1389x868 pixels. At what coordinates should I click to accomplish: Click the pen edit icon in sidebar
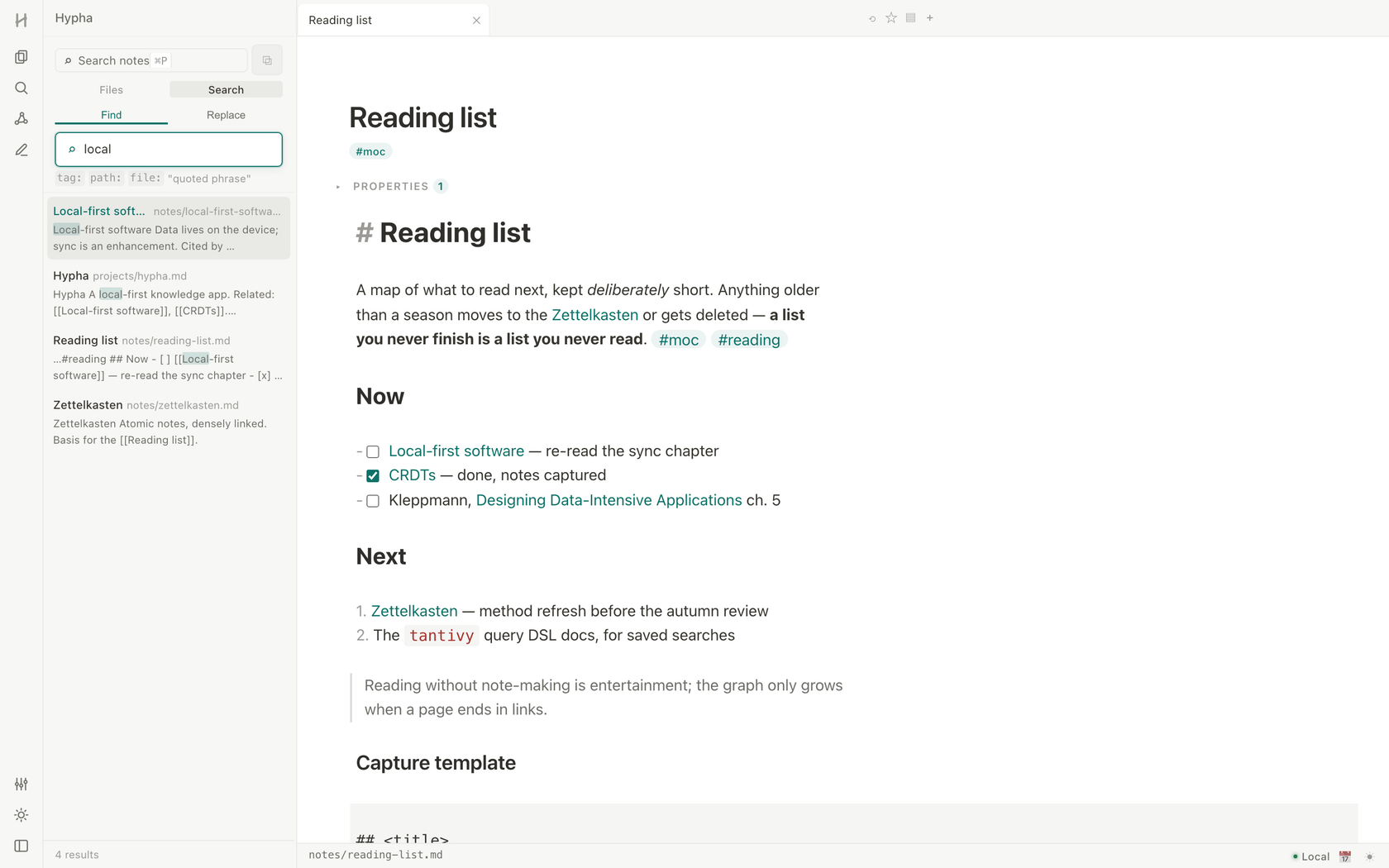pos(21,150)
